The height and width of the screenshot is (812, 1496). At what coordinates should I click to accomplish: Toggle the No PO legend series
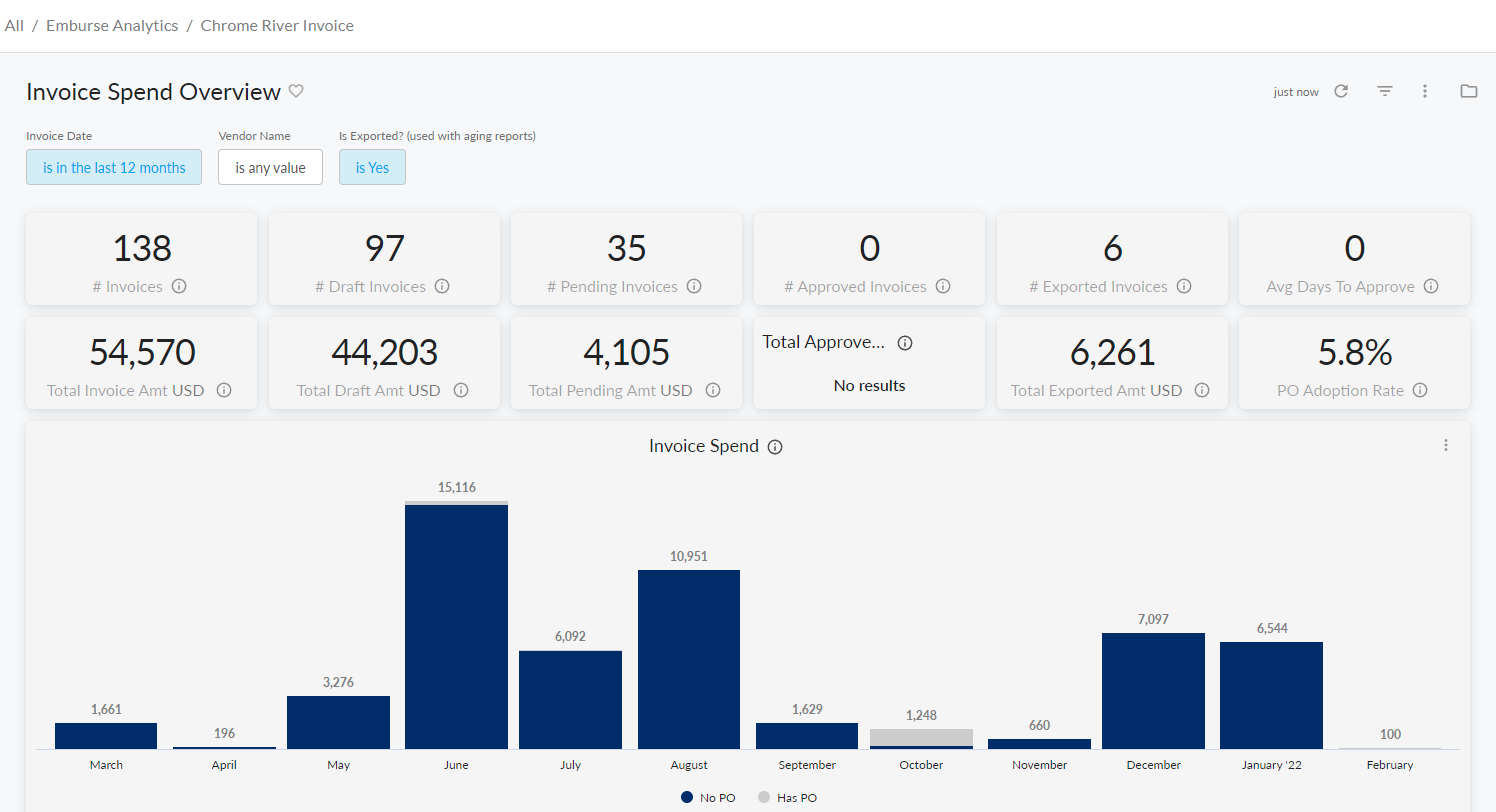click(x=708, y=798)
